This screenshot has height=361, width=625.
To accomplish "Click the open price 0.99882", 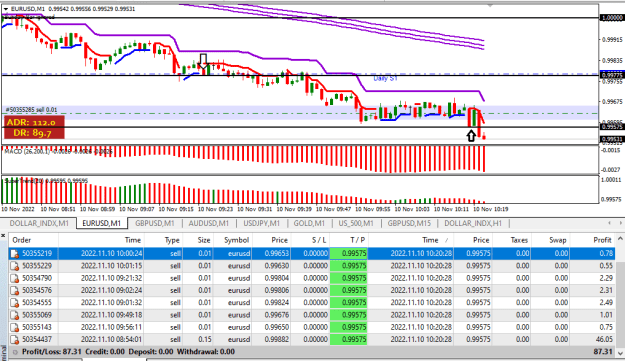I will pos(277,340).
